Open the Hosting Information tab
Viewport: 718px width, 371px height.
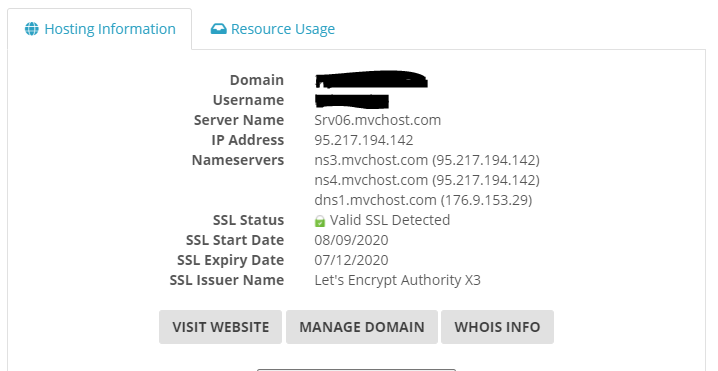[100, 29]
